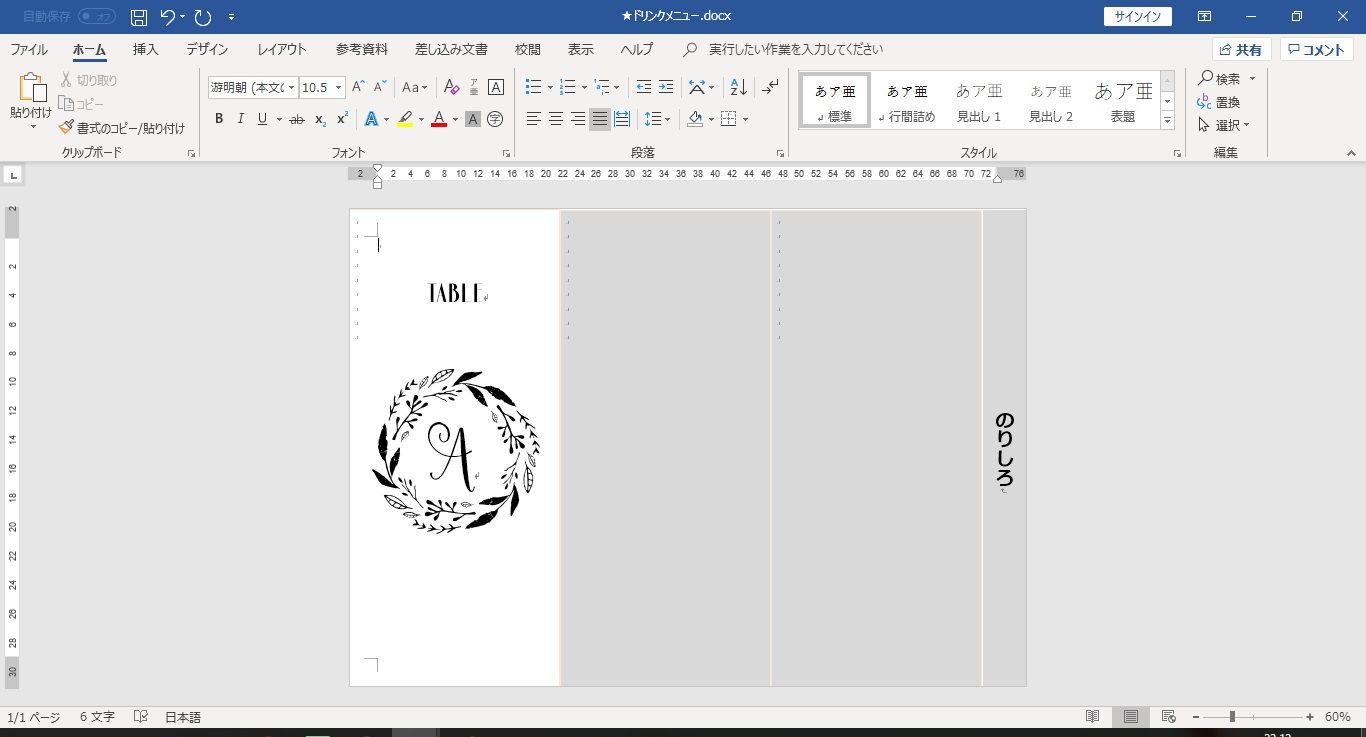Viewport: 1366px width, 737px height.
Task: Toggle Italic formatting
Action: pos(240,119)
